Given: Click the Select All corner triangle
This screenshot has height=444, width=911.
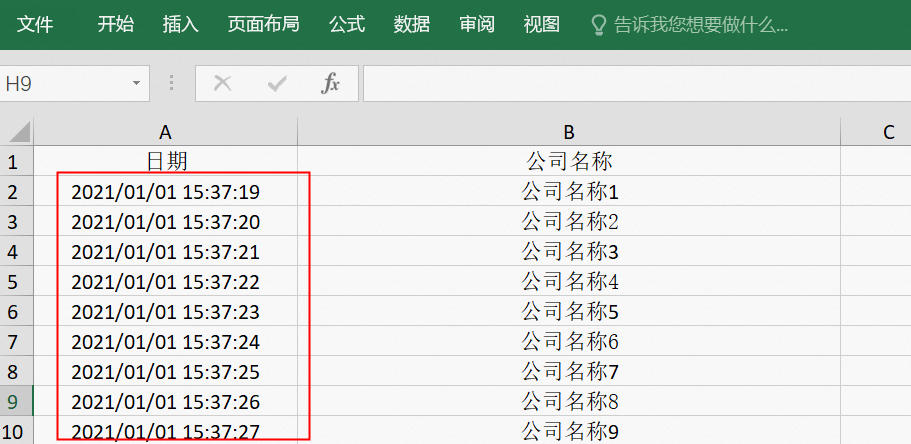Looking at the screenshot, I should [x=18, y=132].
